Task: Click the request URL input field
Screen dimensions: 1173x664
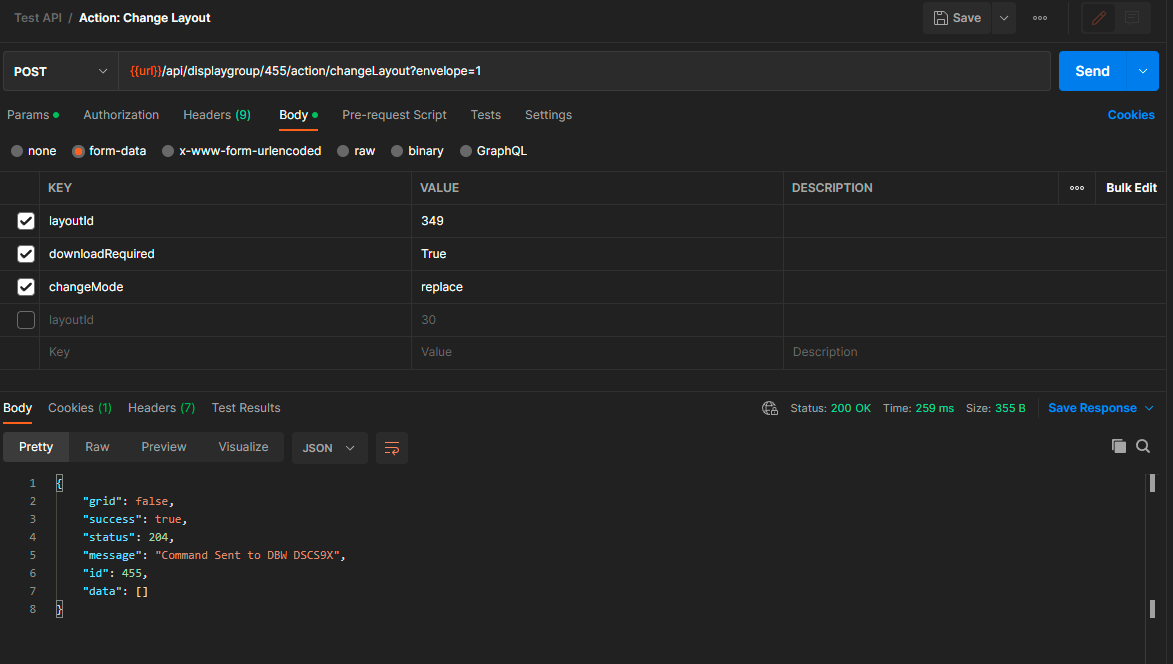Action: pos(584,71)
